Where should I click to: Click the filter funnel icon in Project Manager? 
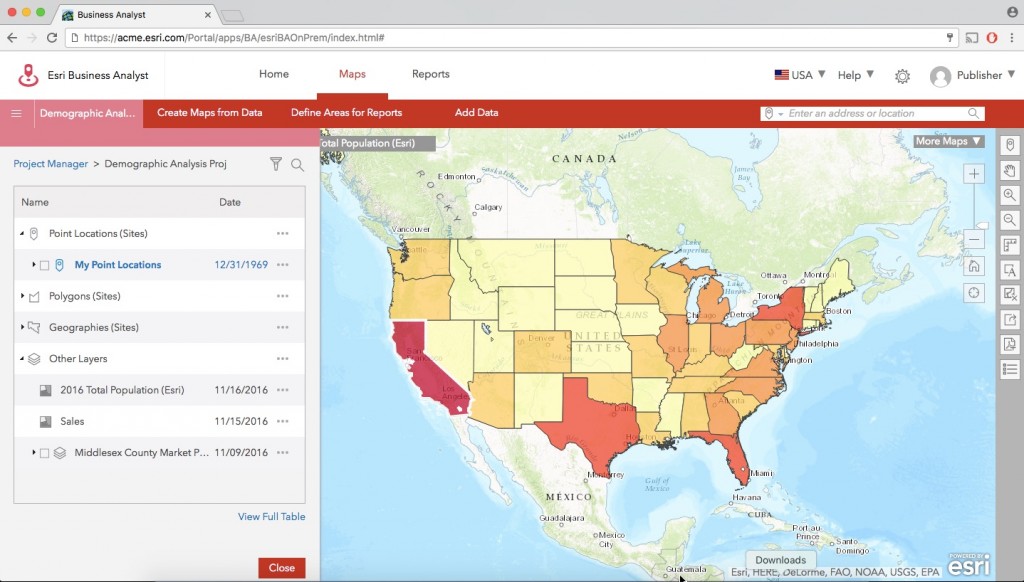coord(276,164)
